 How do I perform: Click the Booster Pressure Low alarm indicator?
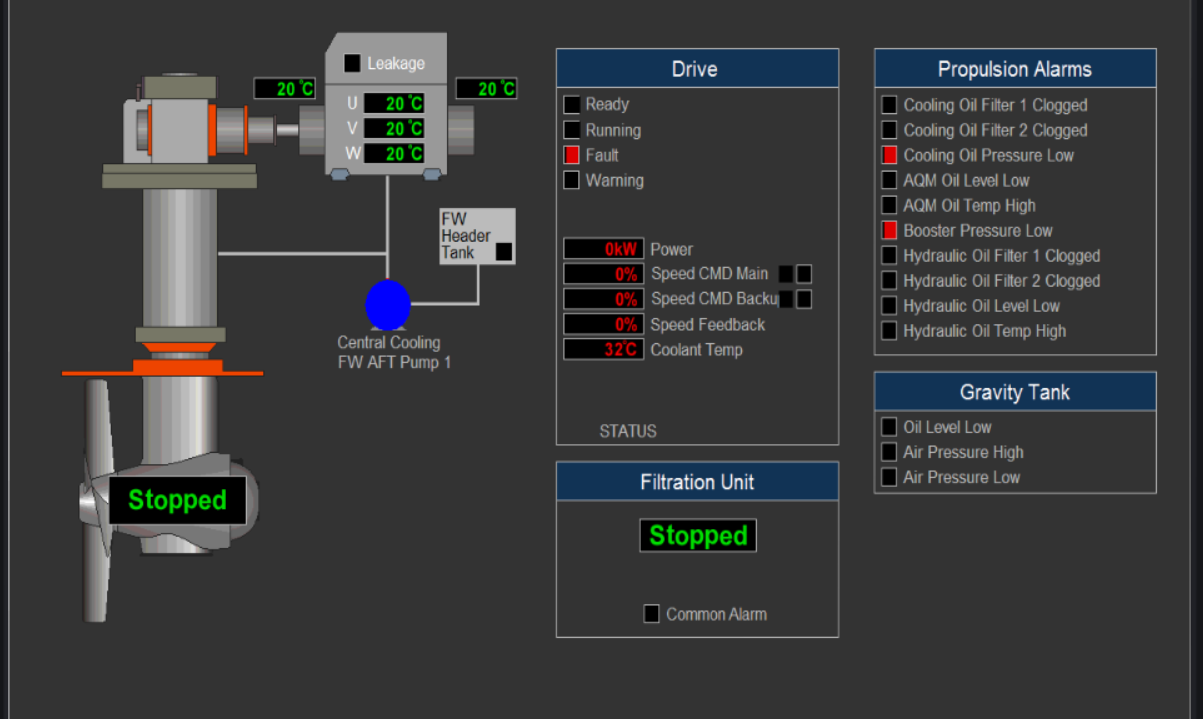(x=889, y=230)
